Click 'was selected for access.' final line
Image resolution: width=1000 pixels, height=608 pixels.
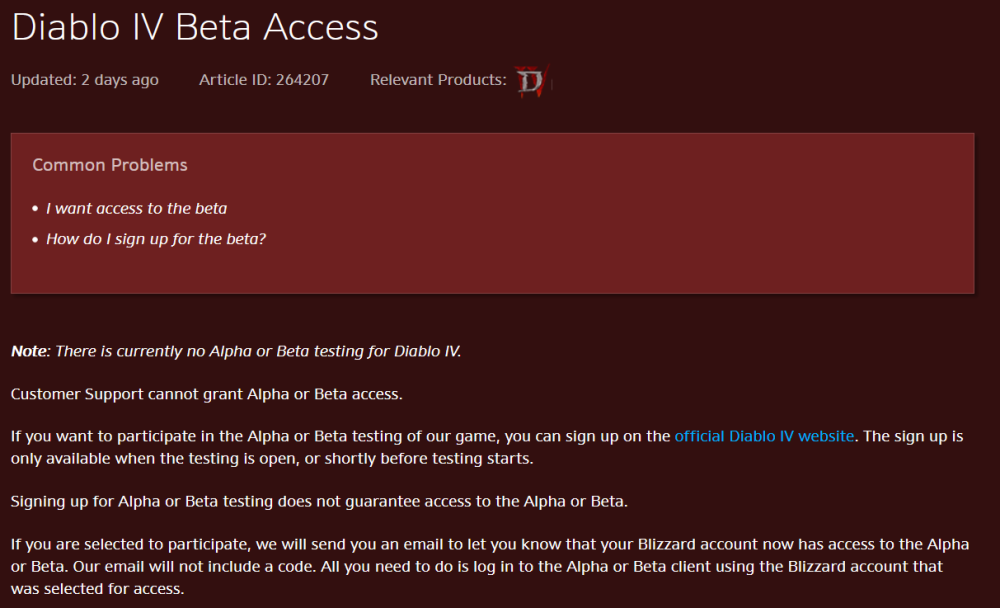coord(98,588)
